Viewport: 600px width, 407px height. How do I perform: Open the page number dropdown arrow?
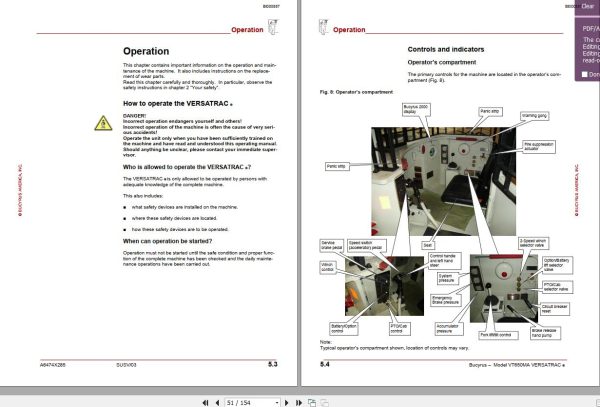pos(277,403)
